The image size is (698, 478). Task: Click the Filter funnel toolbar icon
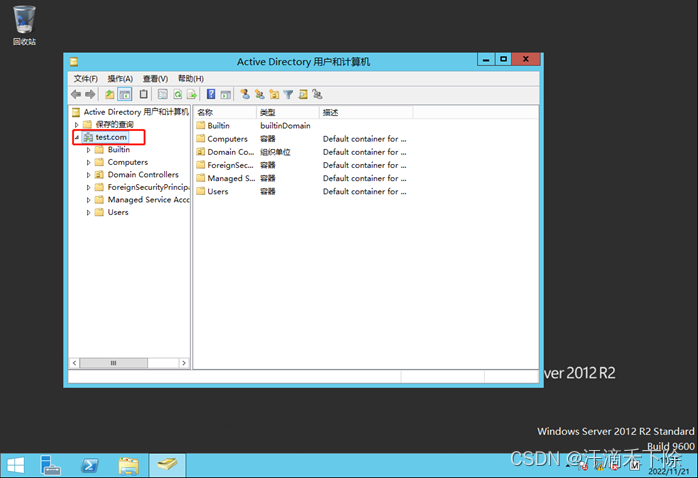coord(288,94)
